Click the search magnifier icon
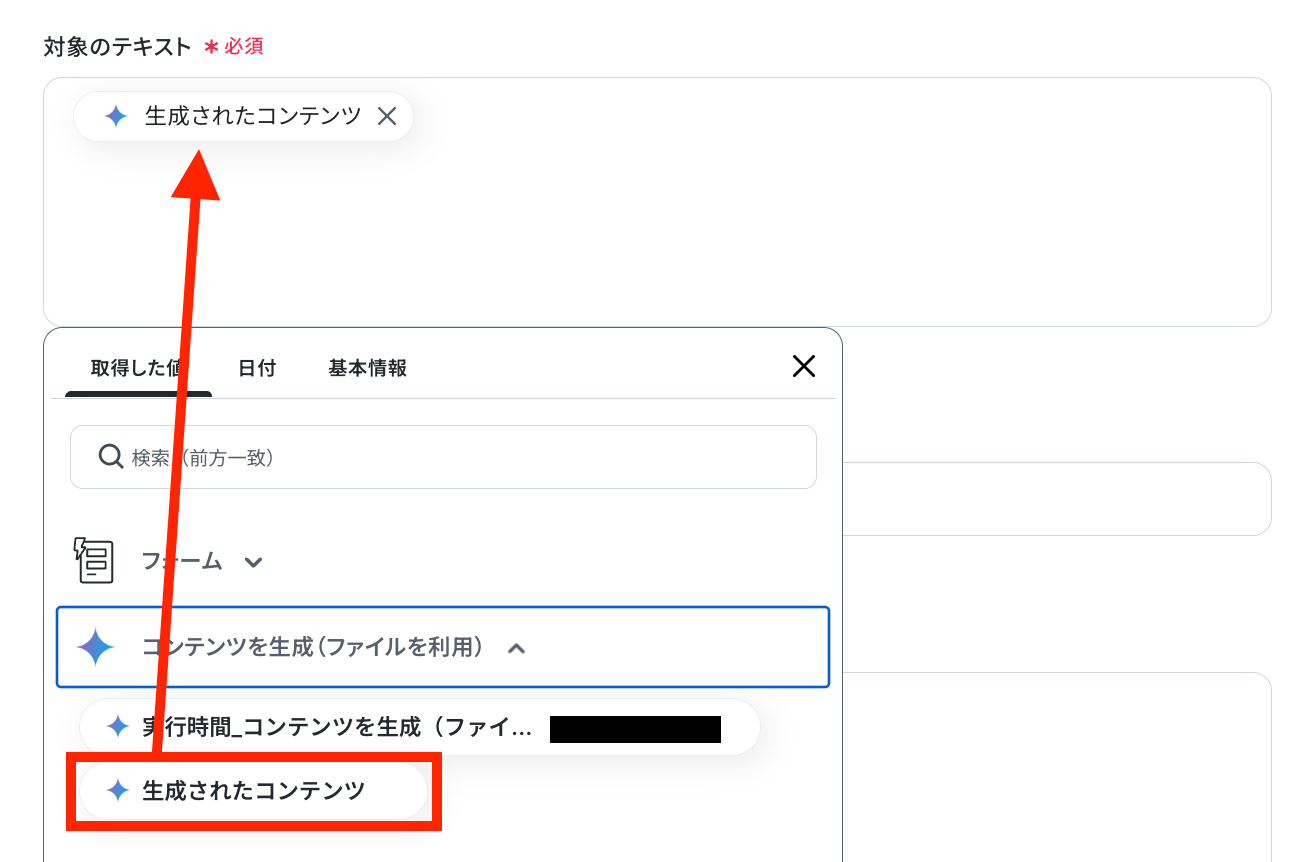 coord(111,457)
